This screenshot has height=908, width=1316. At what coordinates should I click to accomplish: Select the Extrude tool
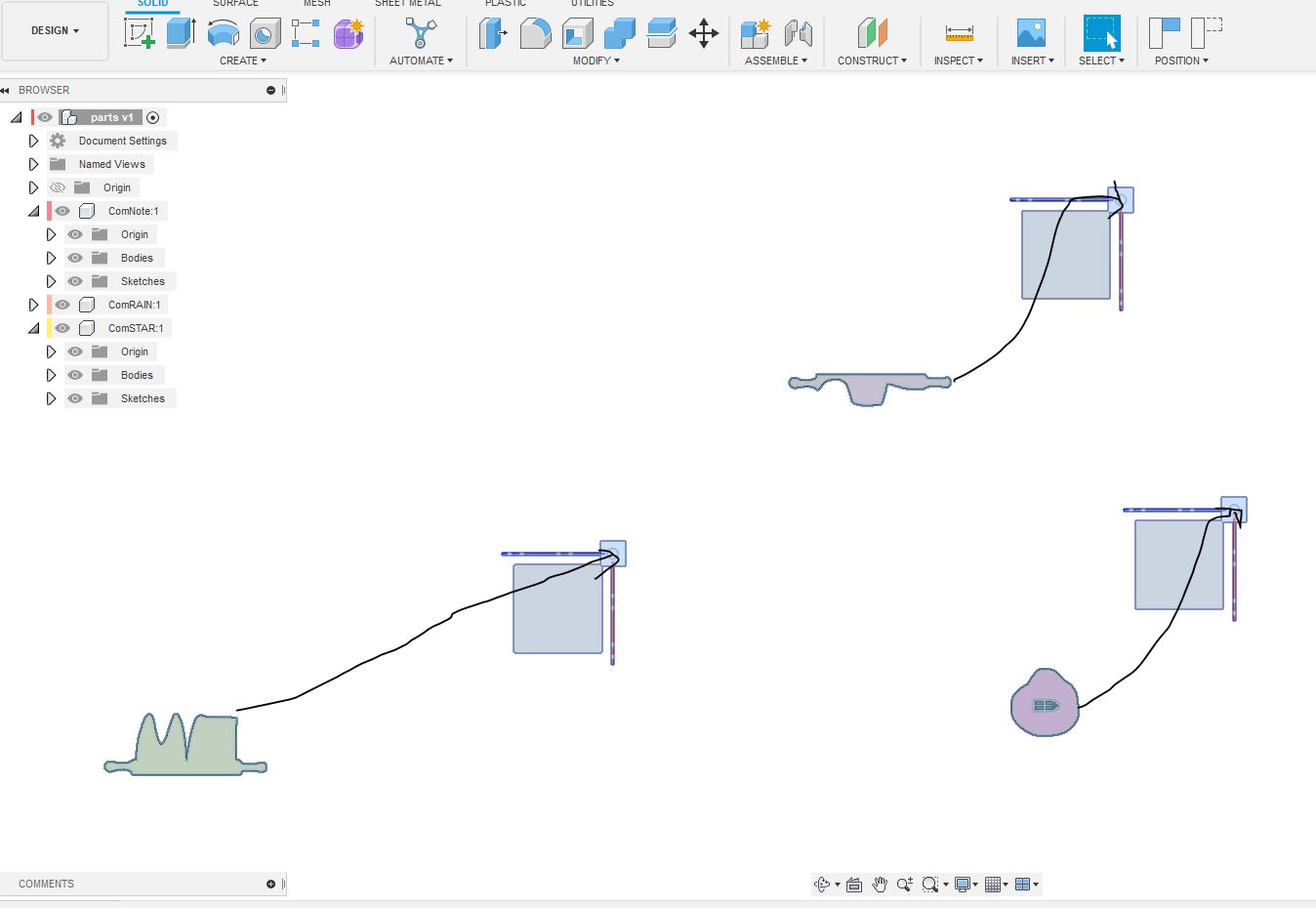tap(180, 32)
